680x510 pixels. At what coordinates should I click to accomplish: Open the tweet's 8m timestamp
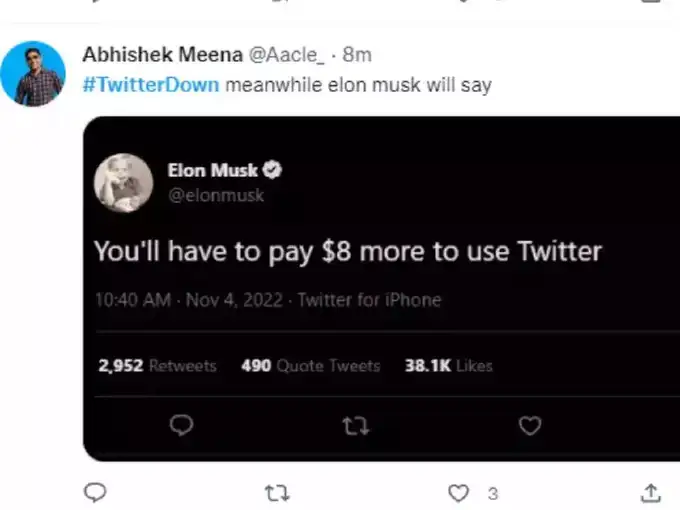click(x=357, y=54)
